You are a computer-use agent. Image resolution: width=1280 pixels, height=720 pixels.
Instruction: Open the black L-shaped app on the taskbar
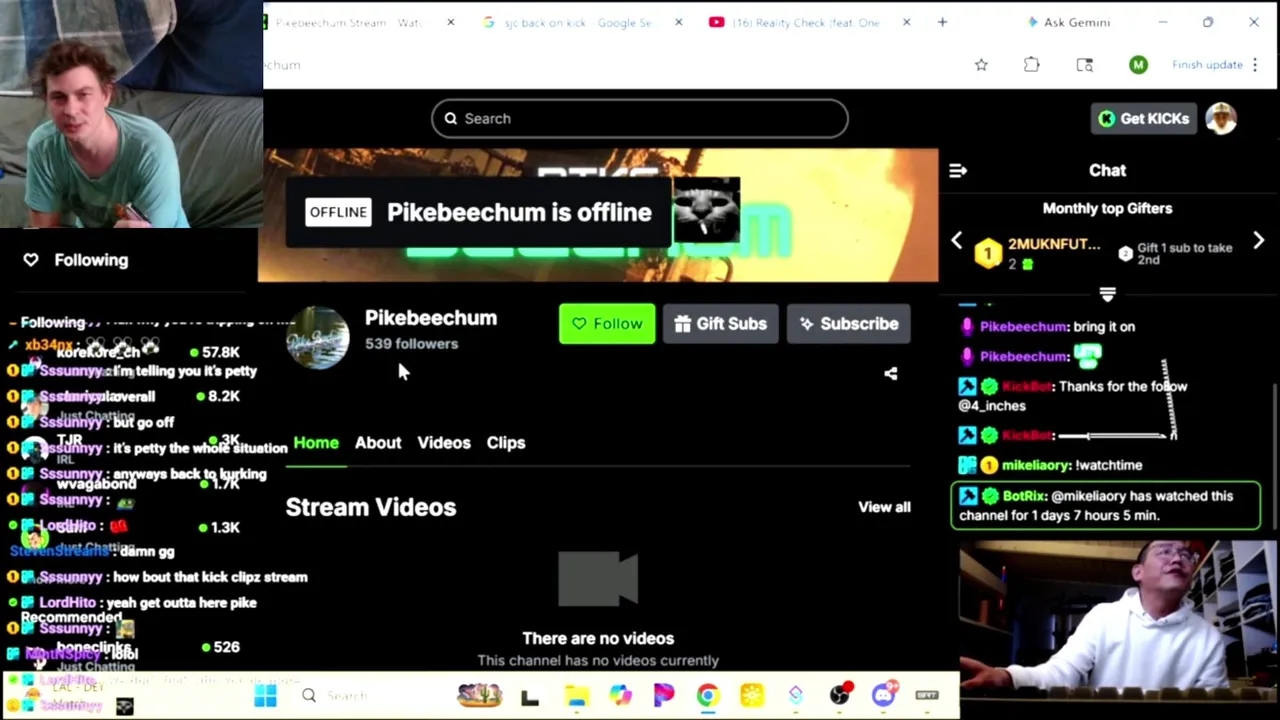[530, 696]
